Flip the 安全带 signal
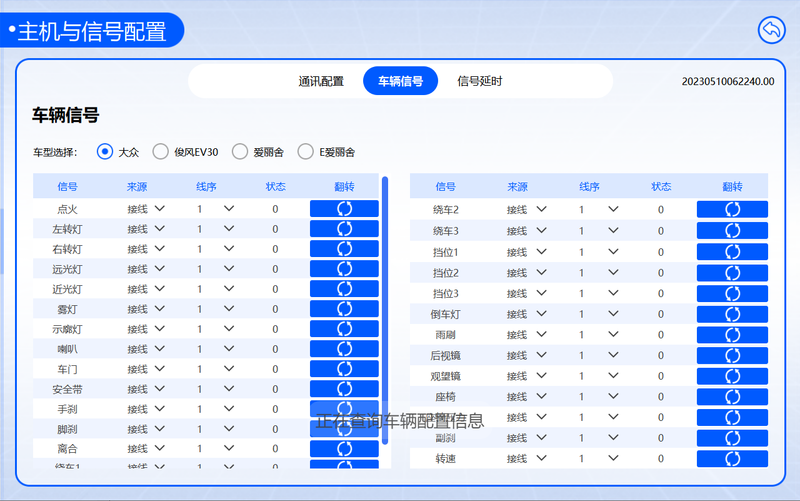 pyautogui.click(x=344, y=389)
